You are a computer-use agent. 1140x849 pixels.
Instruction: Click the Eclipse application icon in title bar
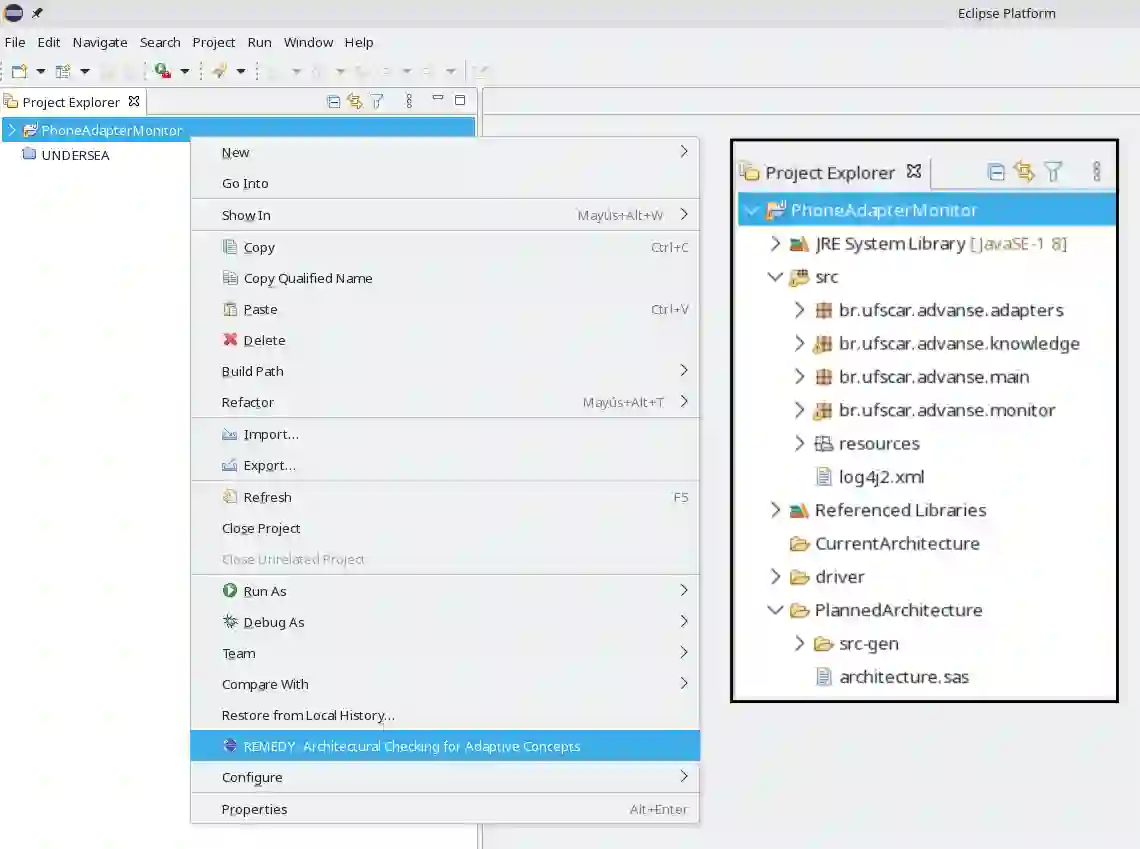[x=13, y=13]
